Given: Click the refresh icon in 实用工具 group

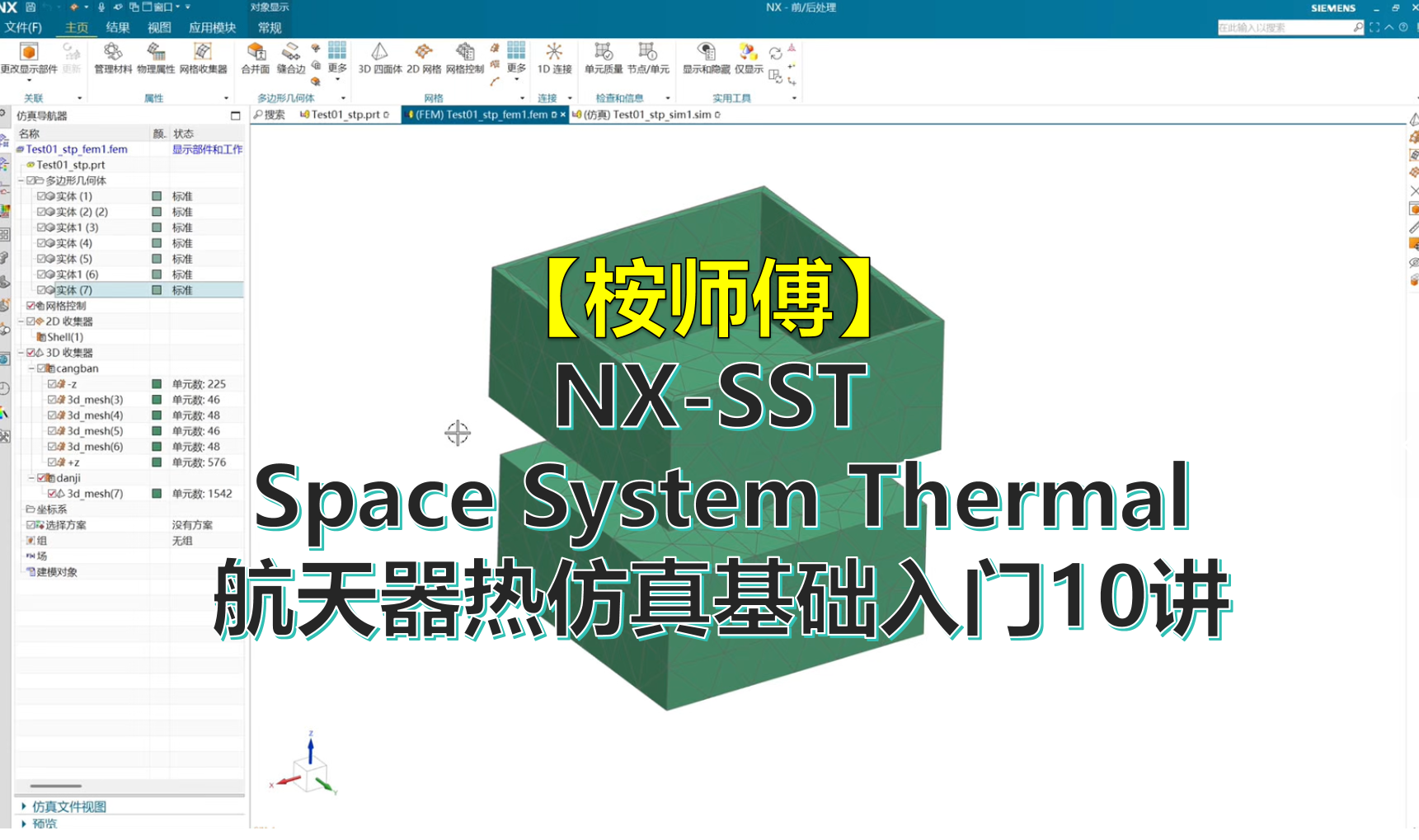Looking at the screenshot, I should 775,54.
